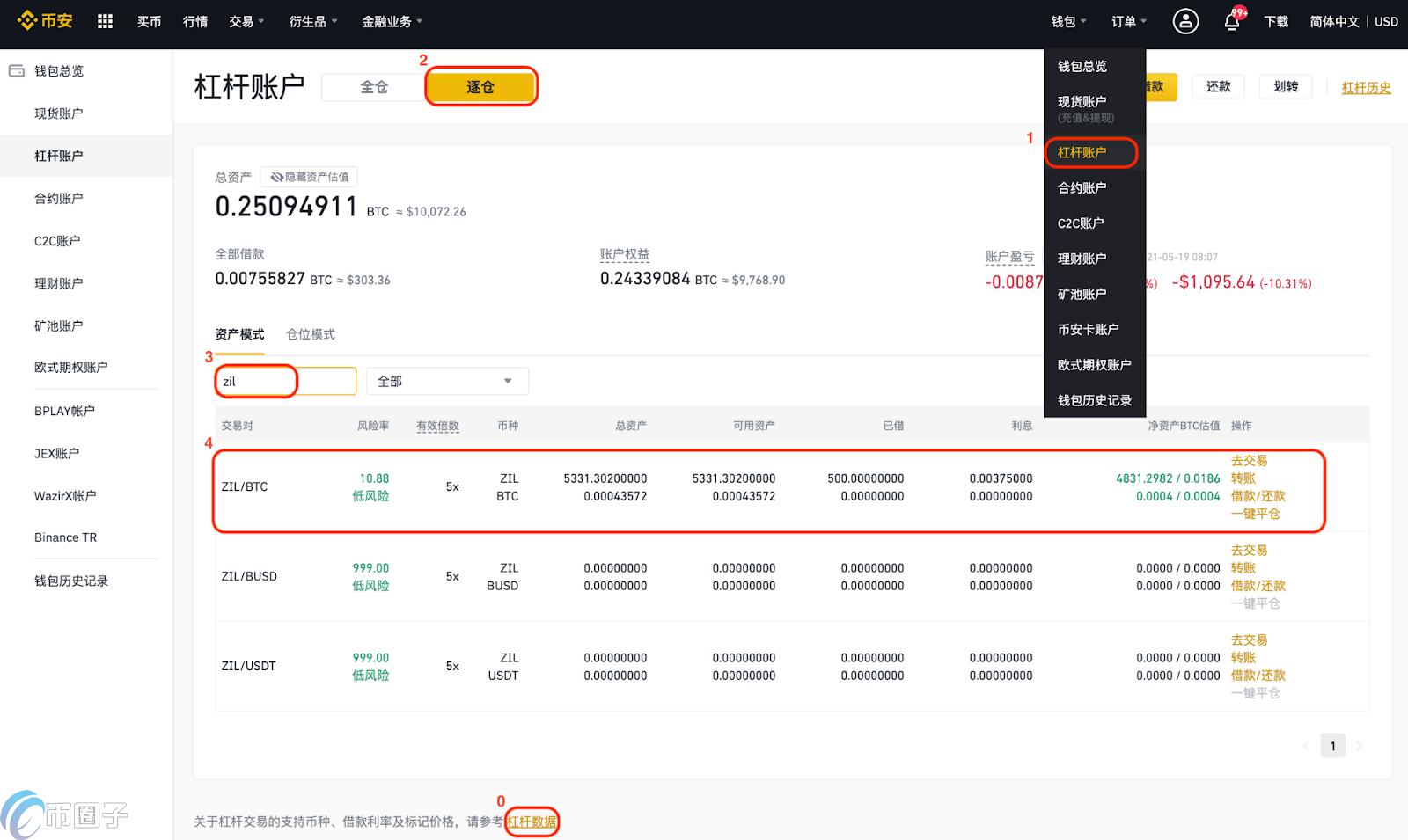Open 合约账户 from the left sidebar

click(58, 198)
